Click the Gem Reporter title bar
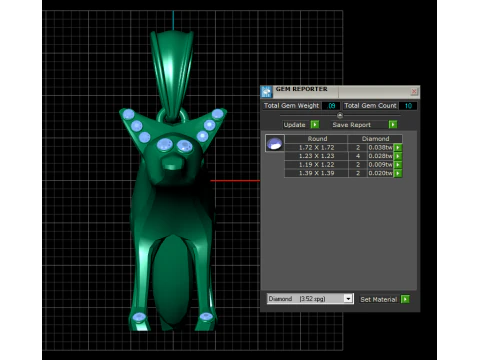This screenshot has width=480, height=360. pyautogui.click(x=340, y=91)
